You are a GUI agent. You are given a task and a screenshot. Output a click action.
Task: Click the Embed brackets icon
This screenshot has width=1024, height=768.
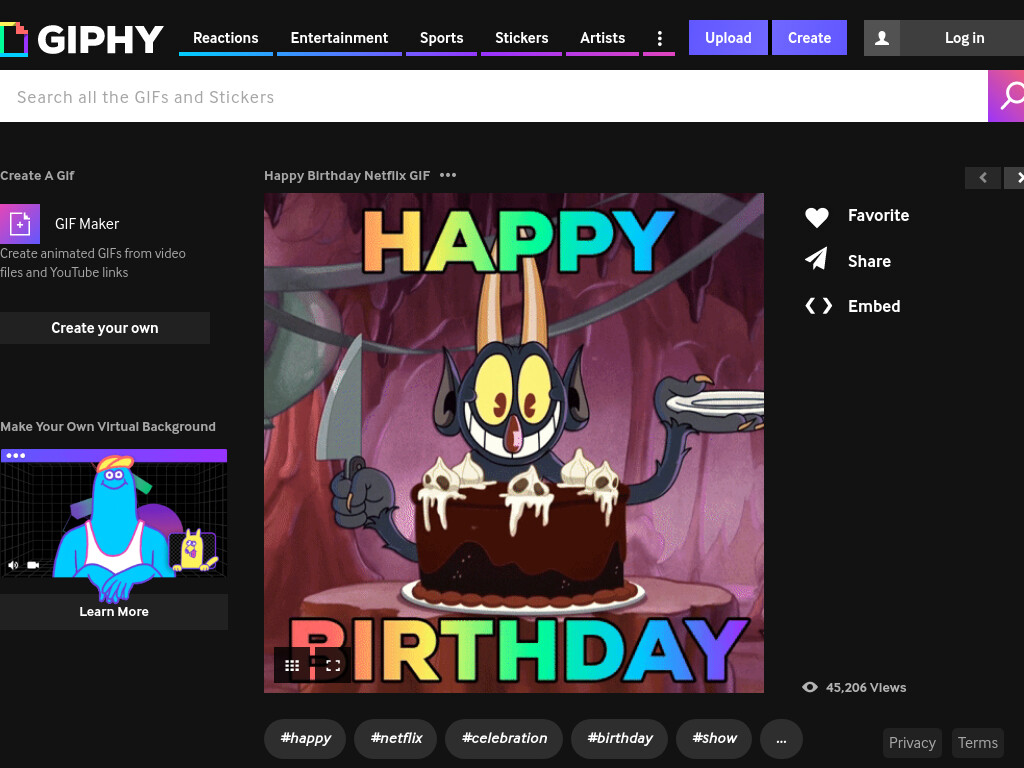(818, 306)
